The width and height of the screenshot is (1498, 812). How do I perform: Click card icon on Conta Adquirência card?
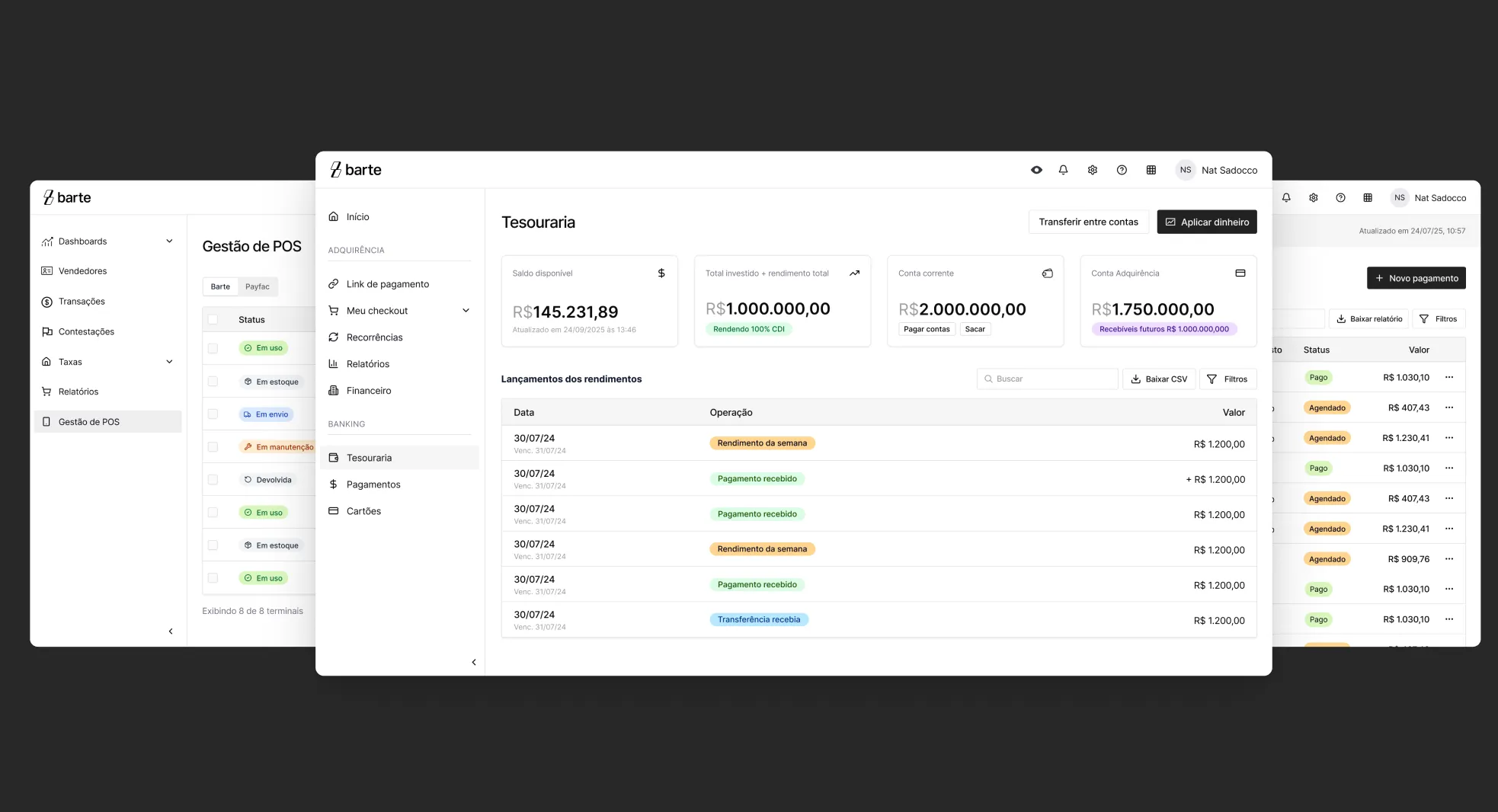tap(1240, 273)
